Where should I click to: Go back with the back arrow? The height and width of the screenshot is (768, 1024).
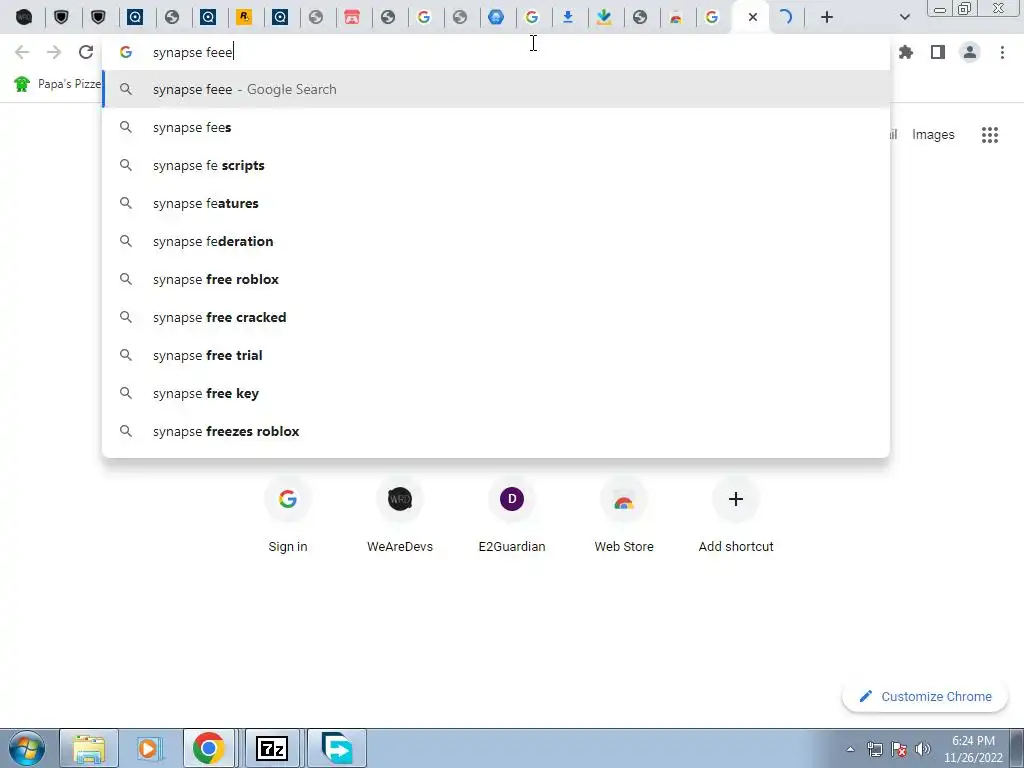click(22, 52)
